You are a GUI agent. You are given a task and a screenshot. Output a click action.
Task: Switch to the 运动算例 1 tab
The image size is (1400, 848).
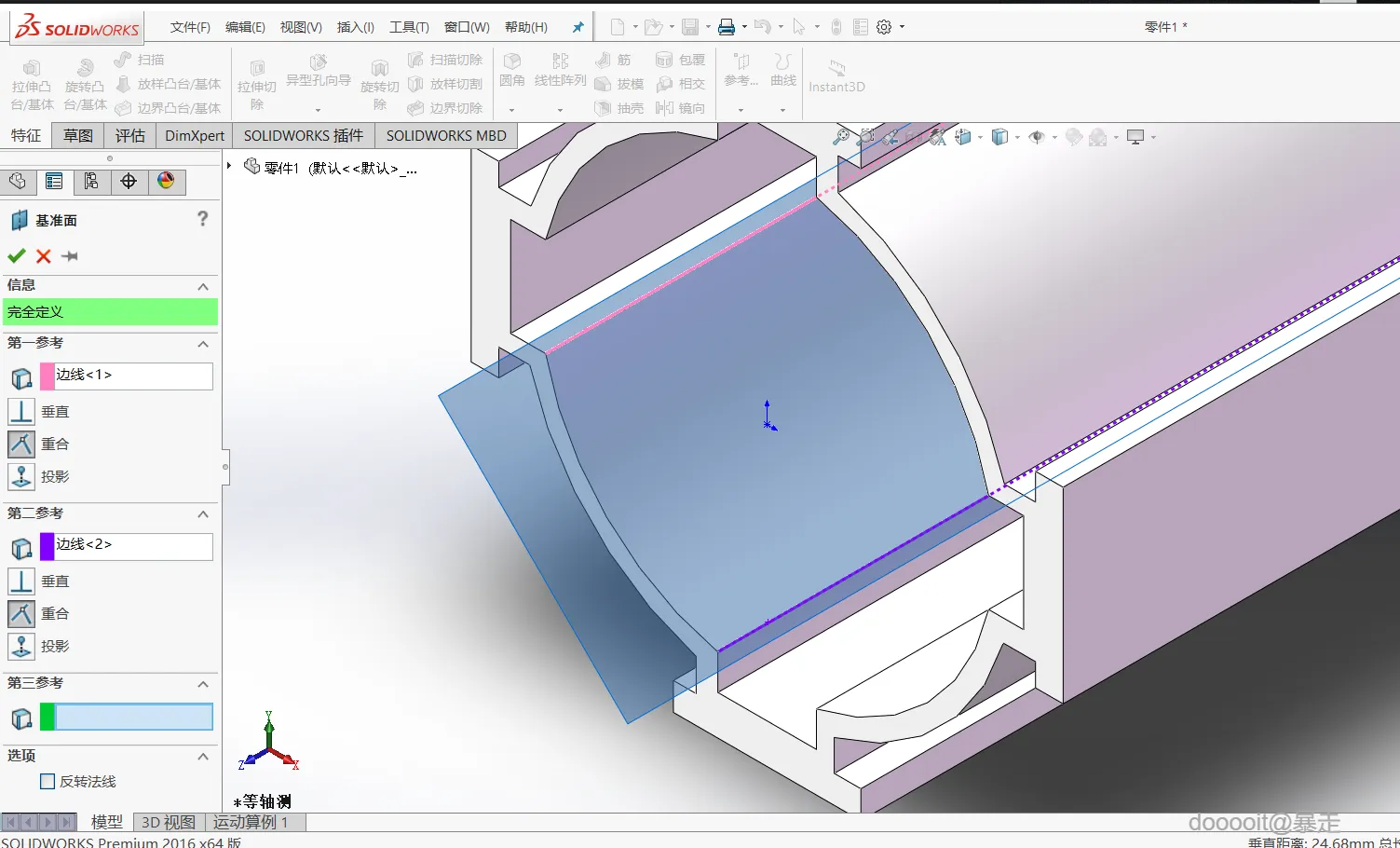pyautogui.click(x=251, y=822)
